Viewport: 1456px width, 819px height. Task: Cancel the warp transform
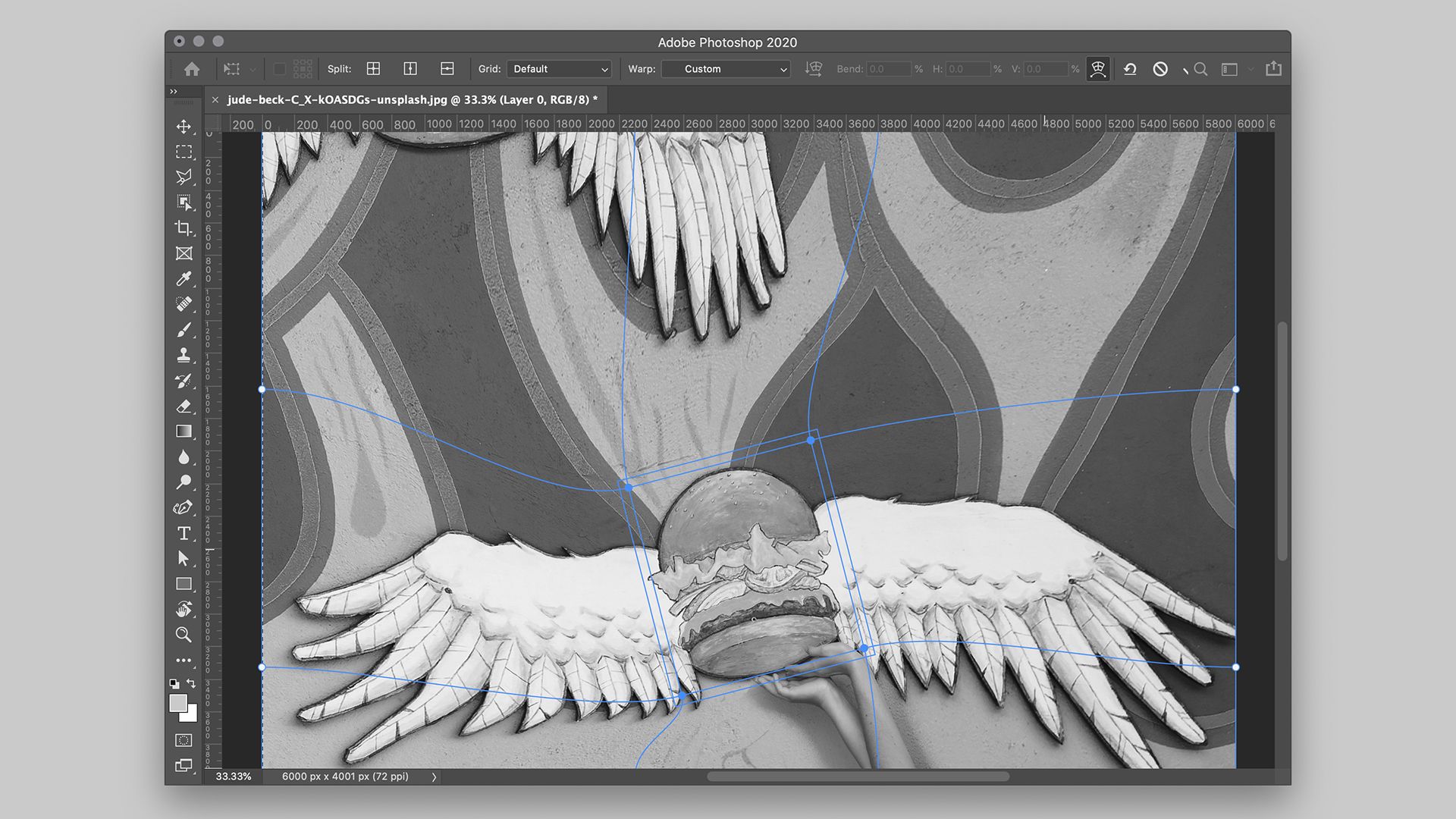[x=1161, y=68]
